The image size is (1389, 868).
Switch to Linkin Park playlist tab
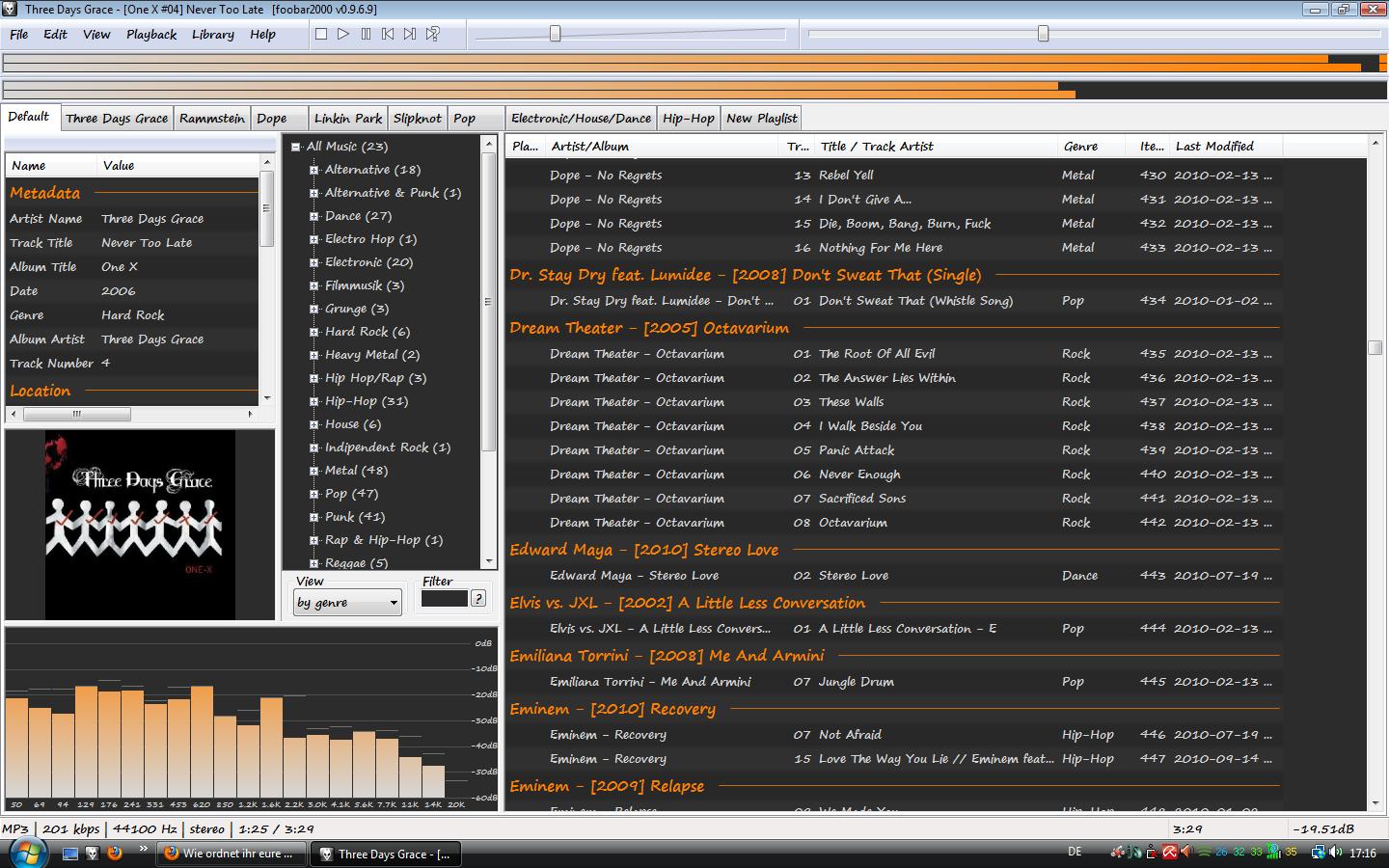pyautogui.click(x=348, y=119)
